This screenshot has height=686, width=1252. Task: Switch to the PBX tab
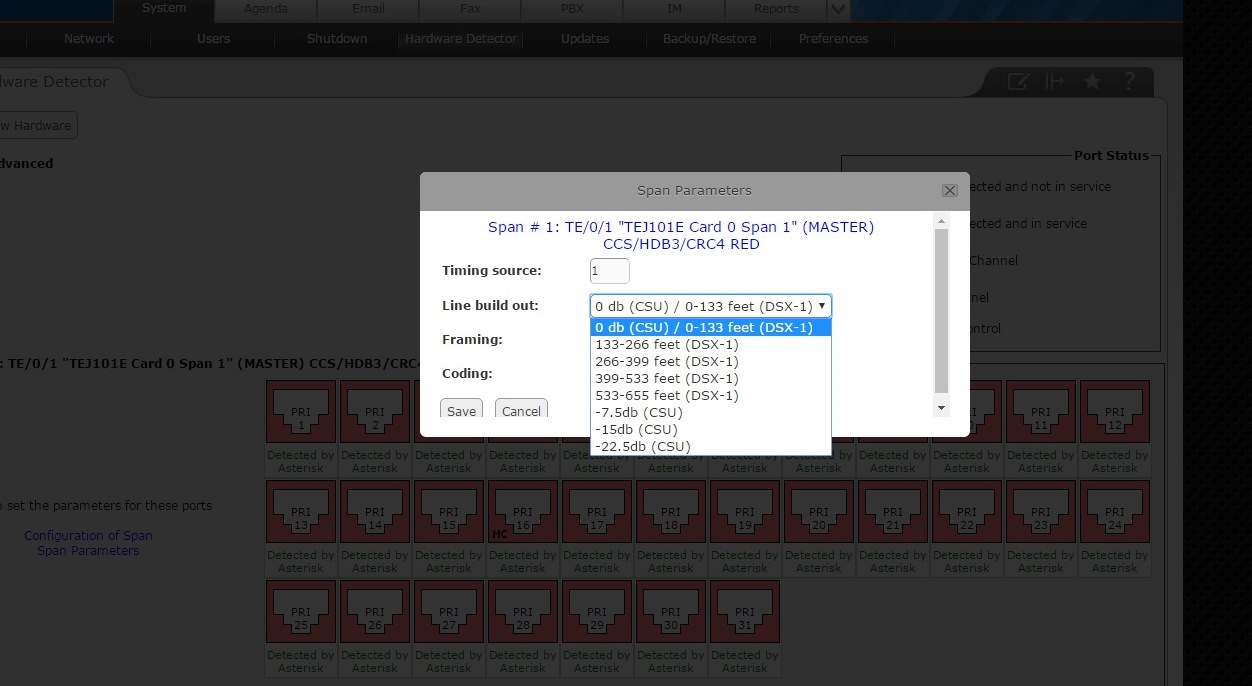coord(573,9)
